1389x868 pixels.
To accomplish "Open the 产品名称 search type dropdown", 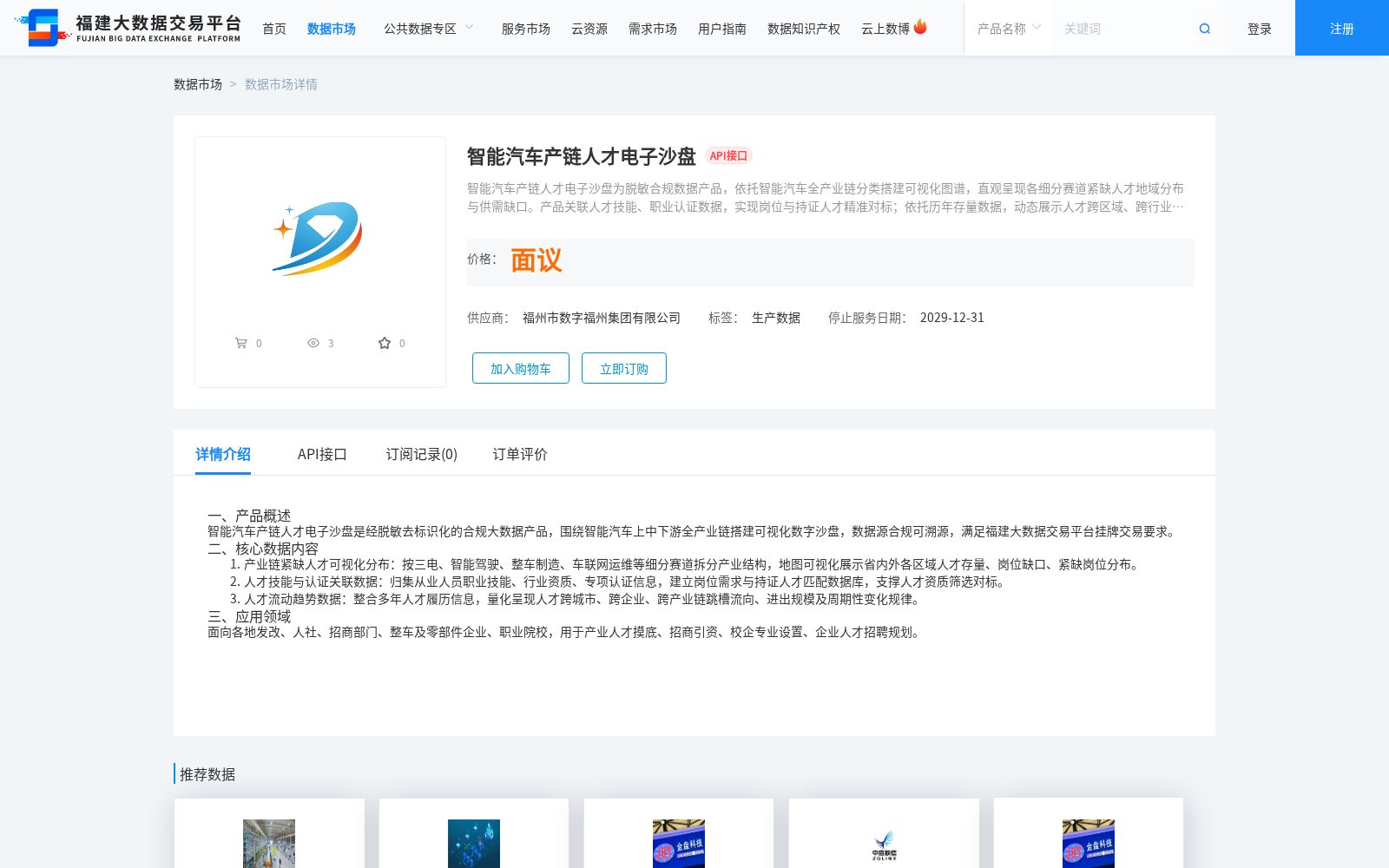I will (1009, 29).
